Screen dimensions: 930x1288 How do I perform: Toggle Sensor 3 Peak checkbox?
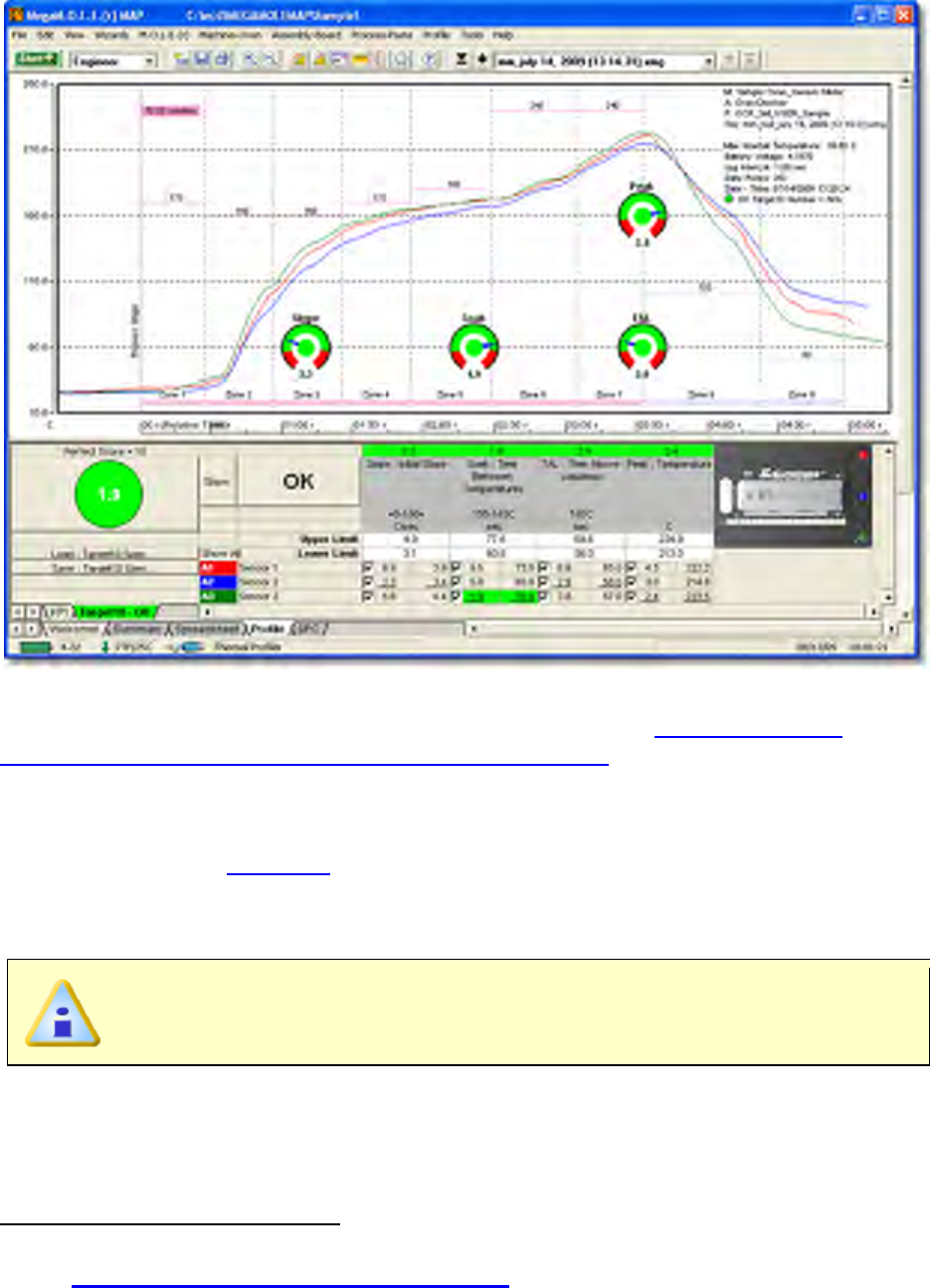point(632,596)
